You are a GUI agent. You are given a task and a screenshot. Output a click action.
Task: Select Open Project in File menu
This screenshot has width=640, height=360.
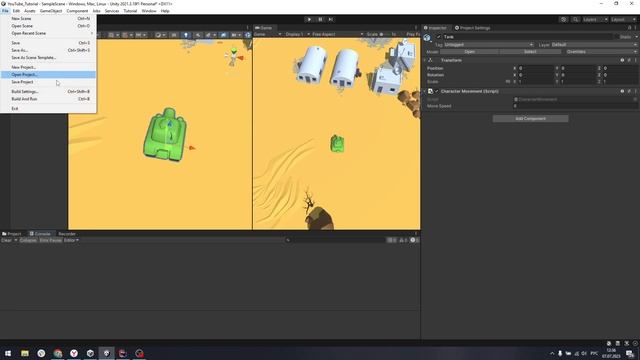click(48, 75)
